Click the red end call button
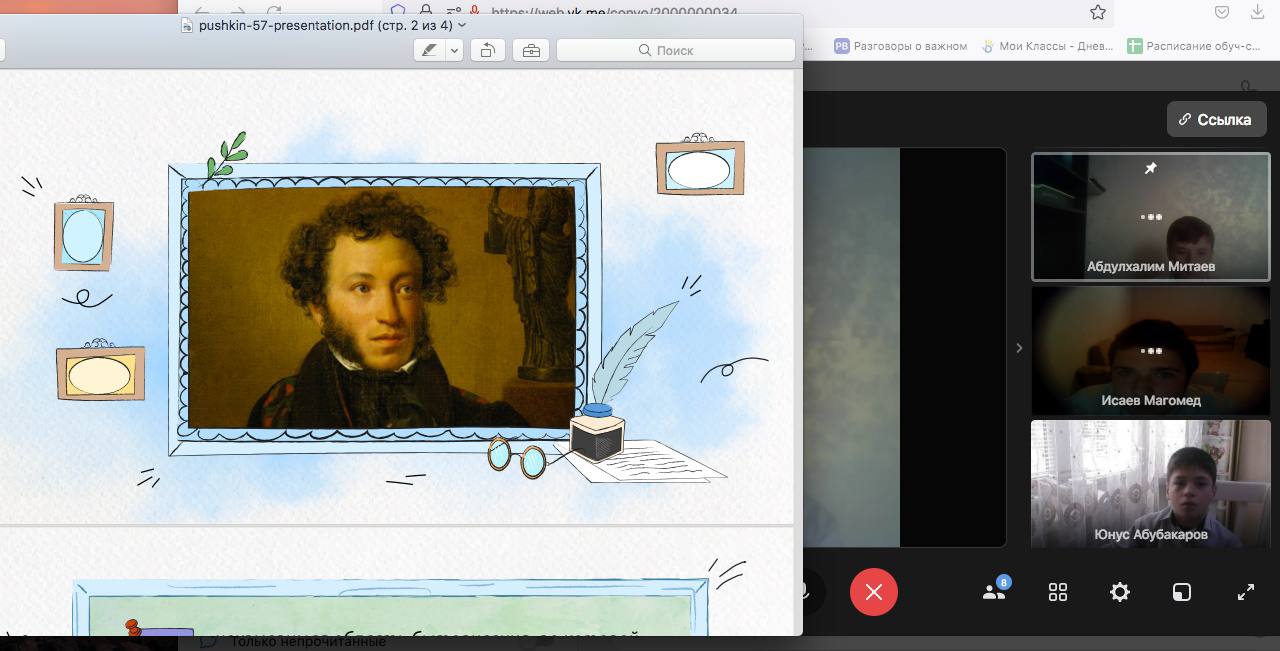1280x651 pixels. click(x=873, y=592)
